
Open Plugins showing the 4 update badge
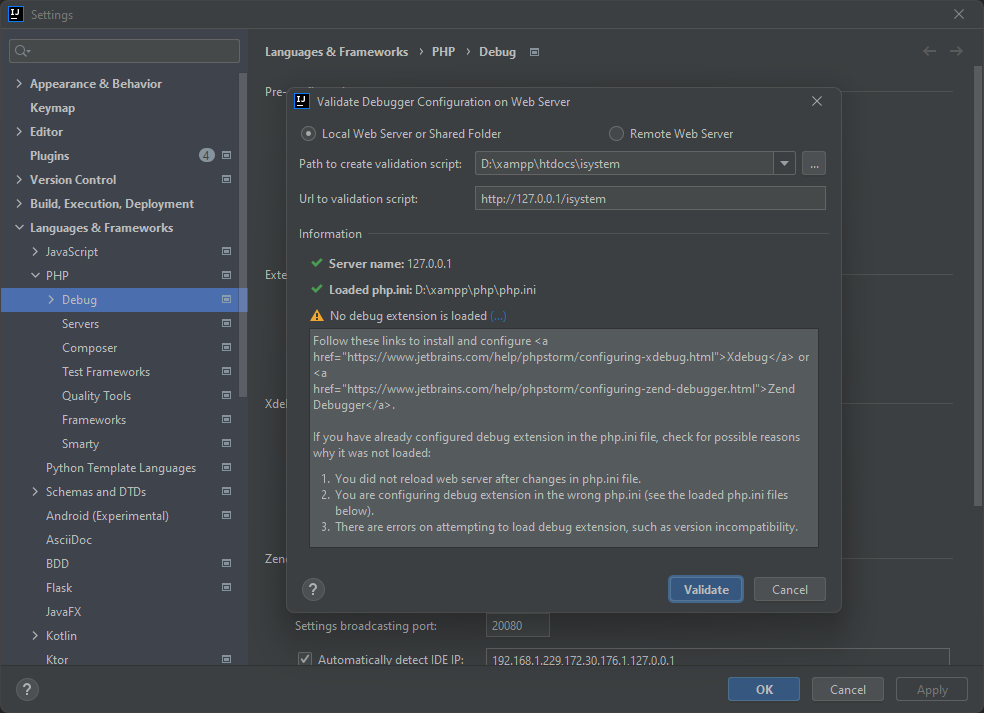pyautogui.click(x=50, y=155)
